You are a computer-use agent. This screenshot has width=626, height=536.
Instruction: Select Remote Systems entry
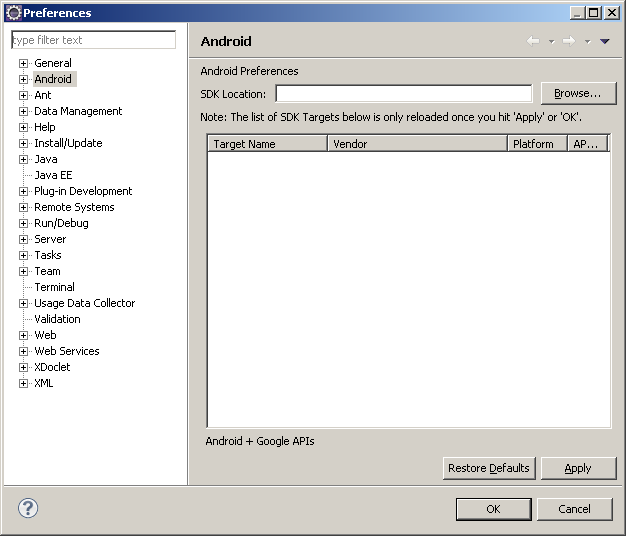(74, 207)
